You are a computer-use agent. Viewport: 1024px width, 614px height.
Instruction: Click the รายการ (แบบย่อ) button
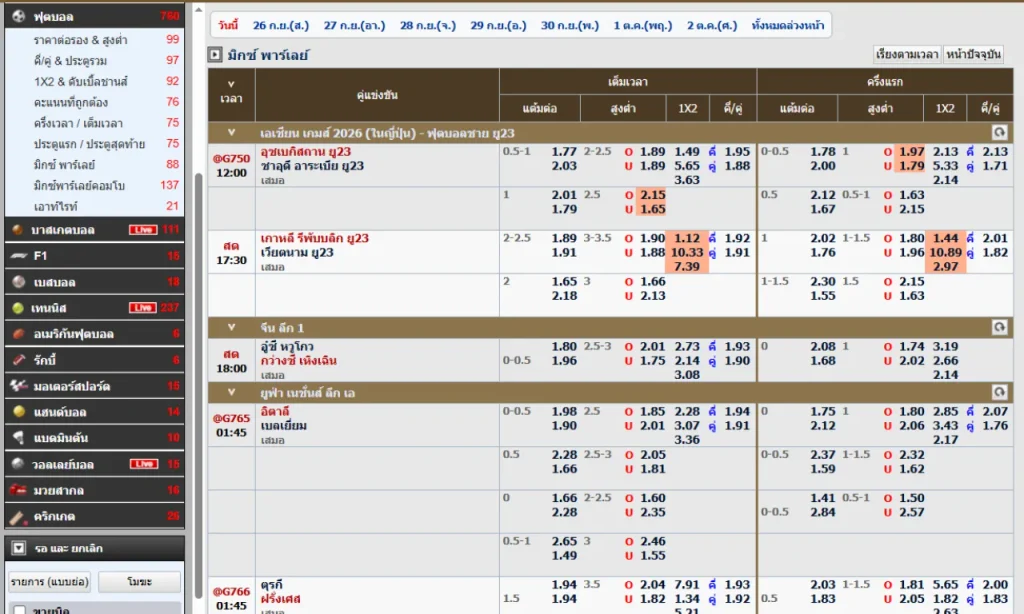(x=50, y=581)
